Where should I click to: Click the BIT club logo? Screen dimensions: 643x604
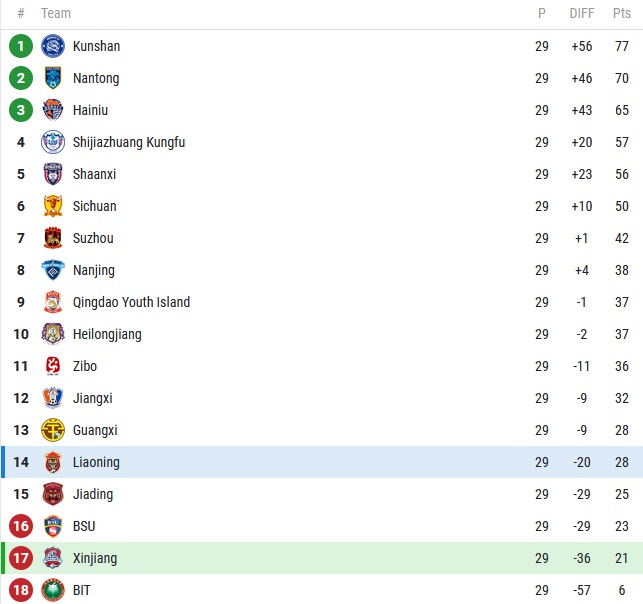(x=53, y=590)
